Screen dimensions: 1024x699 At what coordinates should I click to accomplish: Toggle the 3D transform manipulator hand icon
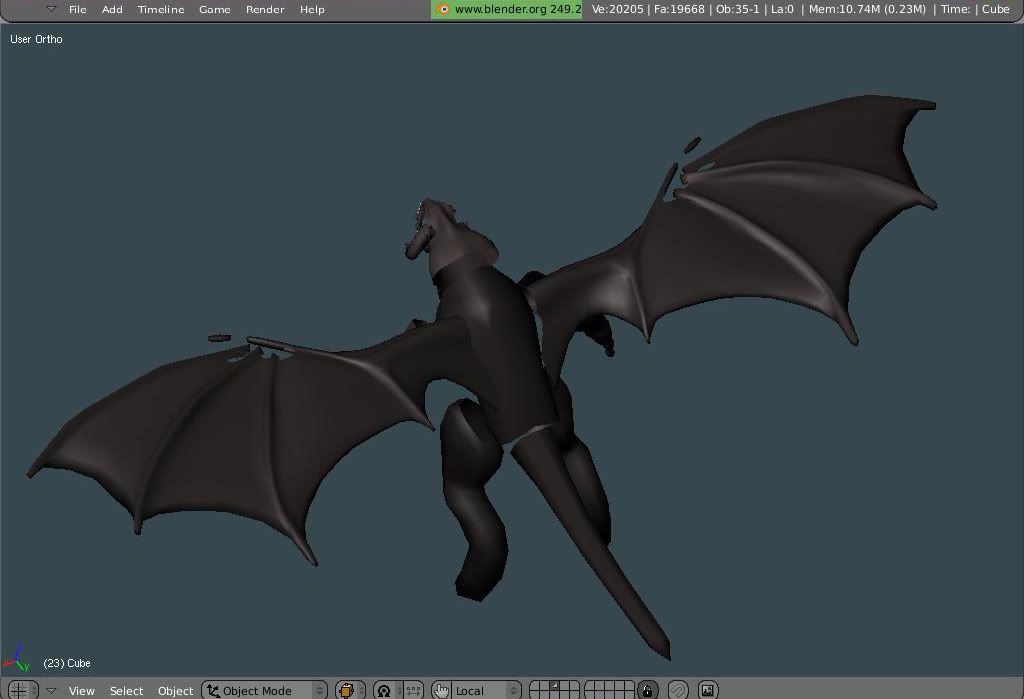click(441, 690)
